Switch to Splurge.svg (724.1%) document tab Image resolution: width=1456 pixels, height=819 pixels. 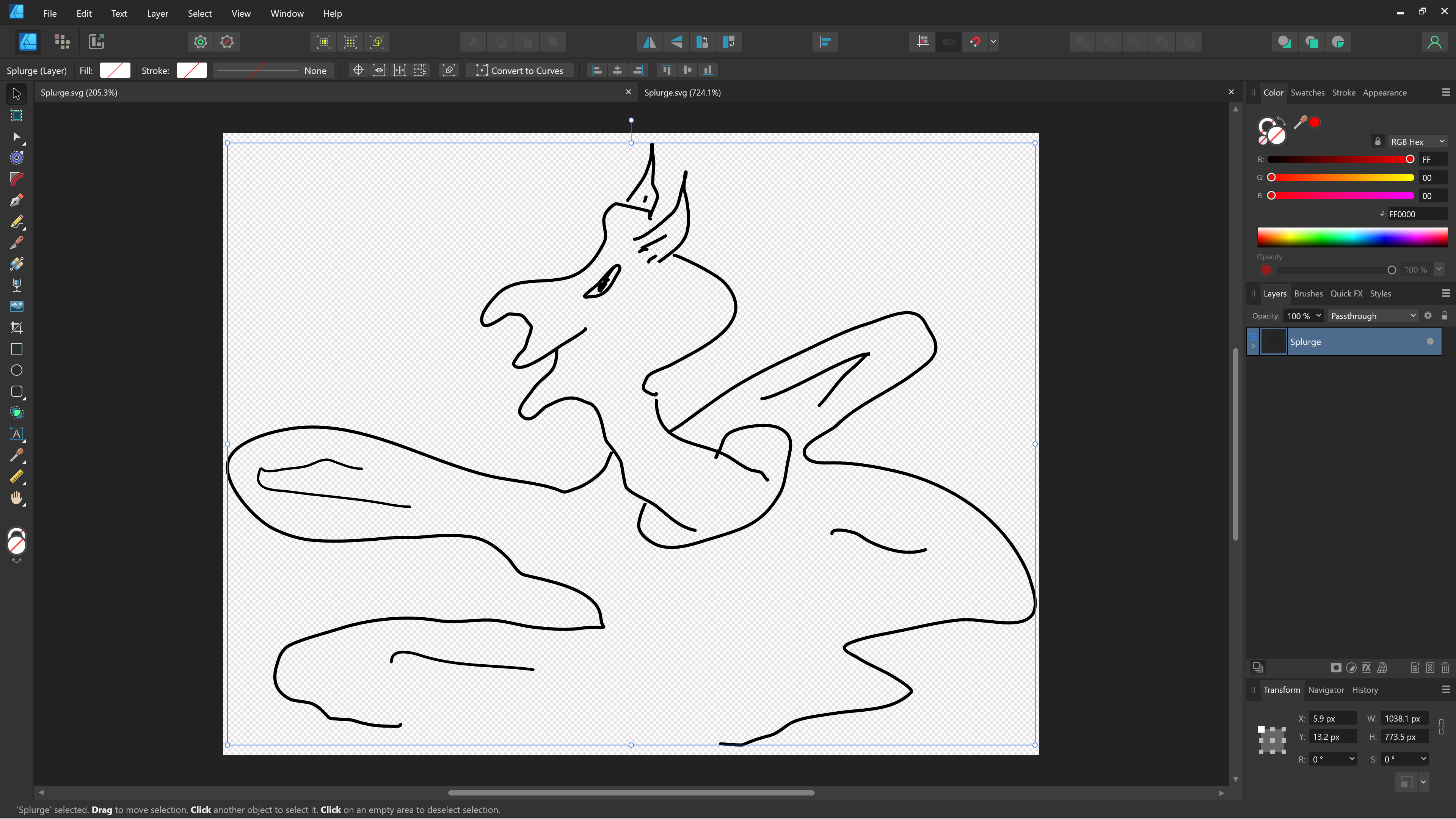682,93
